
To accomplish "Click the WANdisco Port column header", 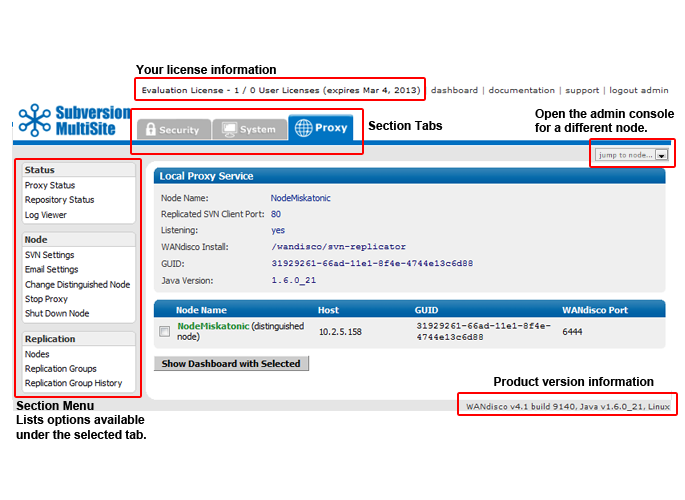I will click(x=595, y=310).
